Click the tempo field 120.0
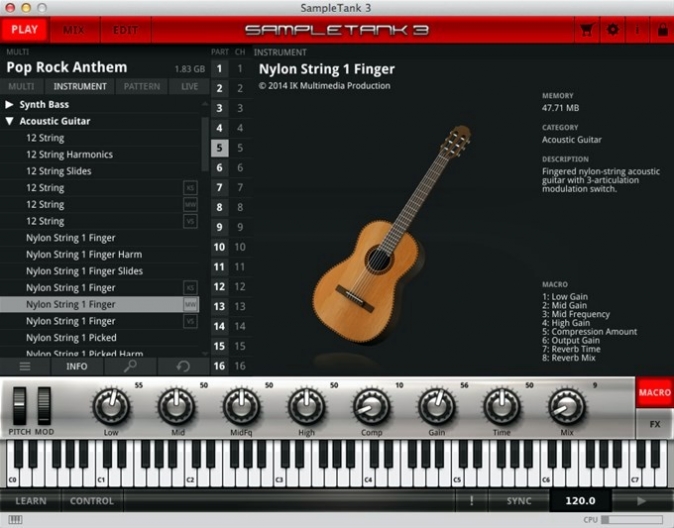Screen dimensions: 674x528 point(580,501)
